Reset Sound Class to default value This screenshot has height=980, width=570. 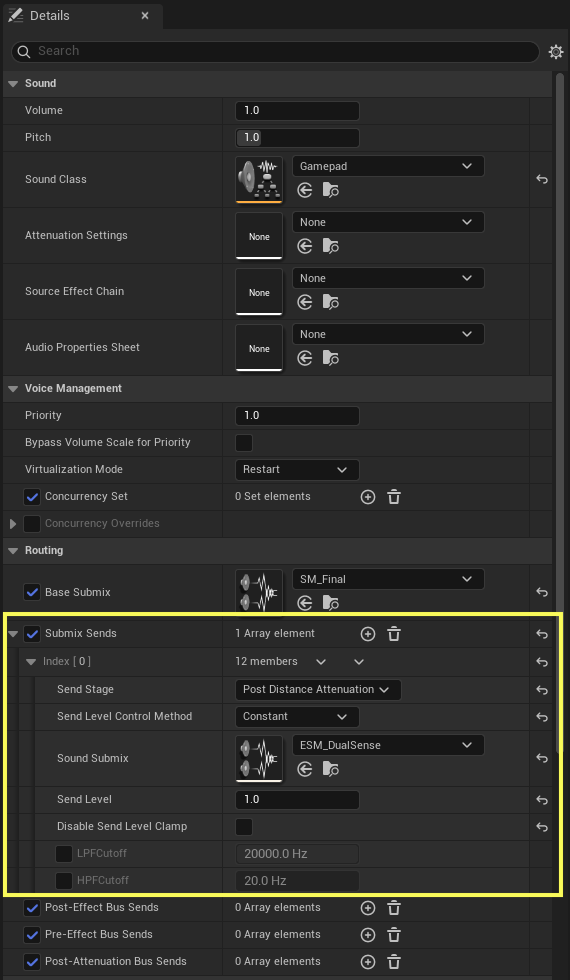[542, 179]
